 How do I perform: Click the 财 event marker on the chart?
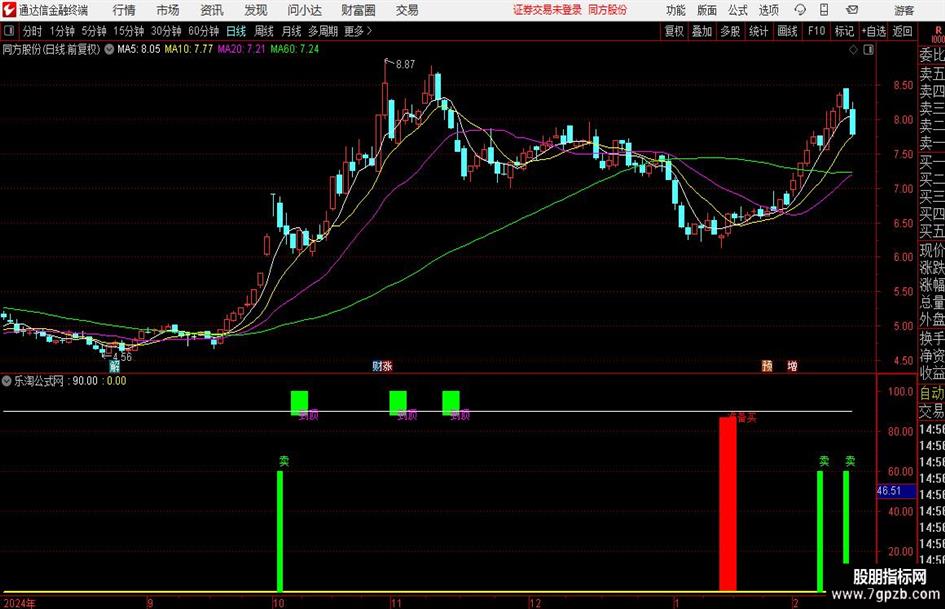(x=377, y=366)
